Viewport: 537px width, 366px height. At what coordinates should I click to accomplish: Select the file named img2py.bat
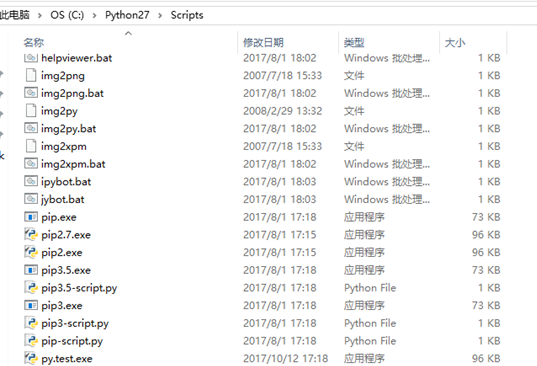[x=68, y=129]
